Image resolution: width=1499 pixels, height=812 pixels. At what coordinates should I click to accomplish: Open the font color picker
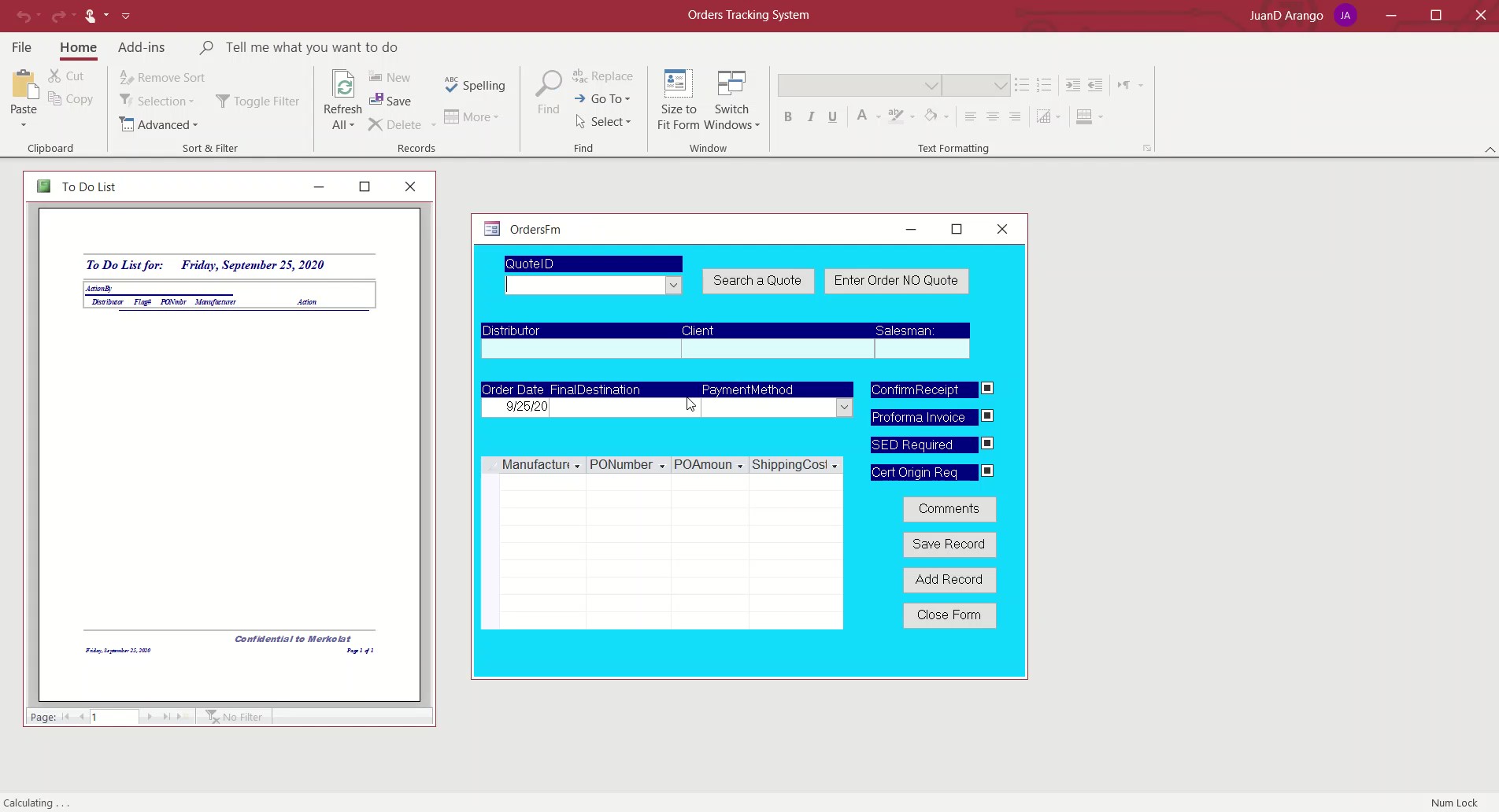tap(878, 116)
